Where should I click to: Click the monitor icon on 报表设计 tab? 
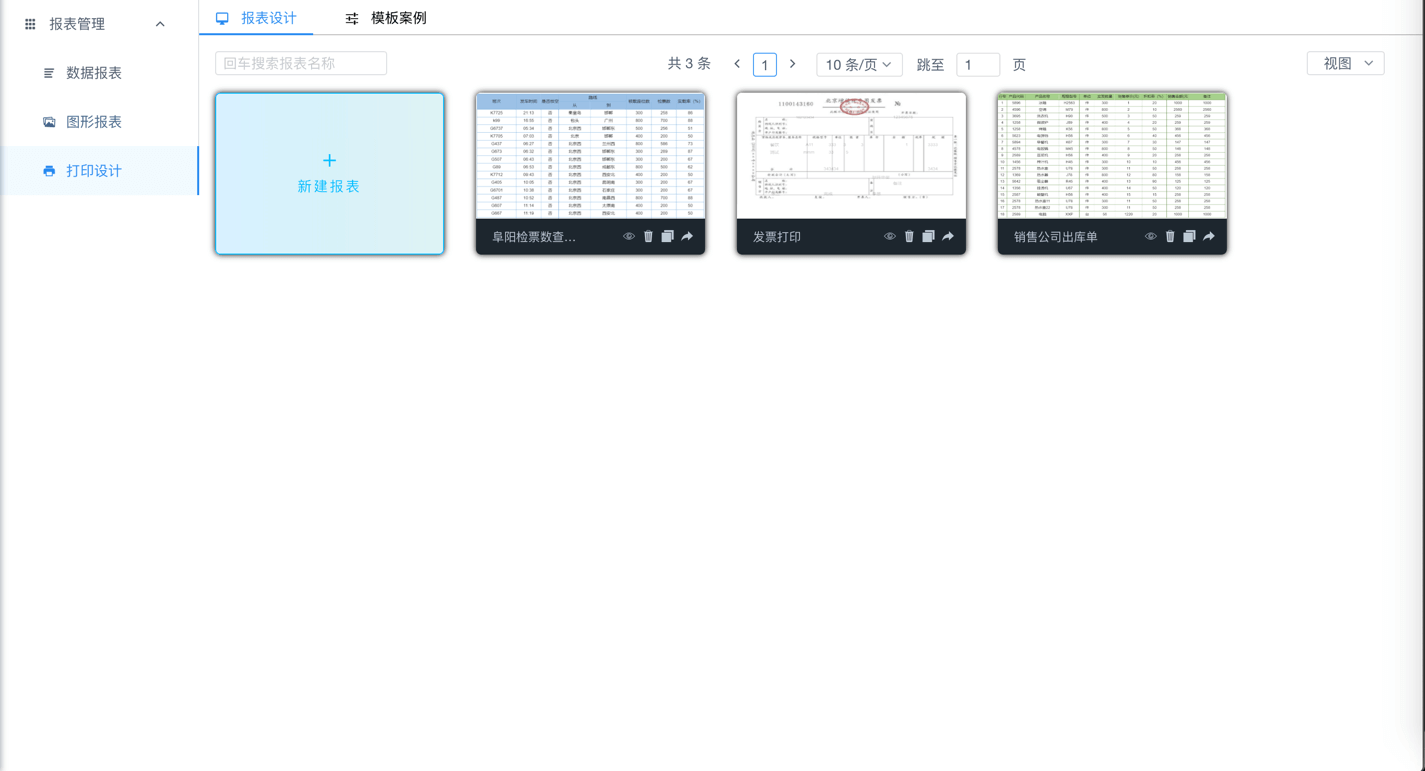[x=222, y=18]
